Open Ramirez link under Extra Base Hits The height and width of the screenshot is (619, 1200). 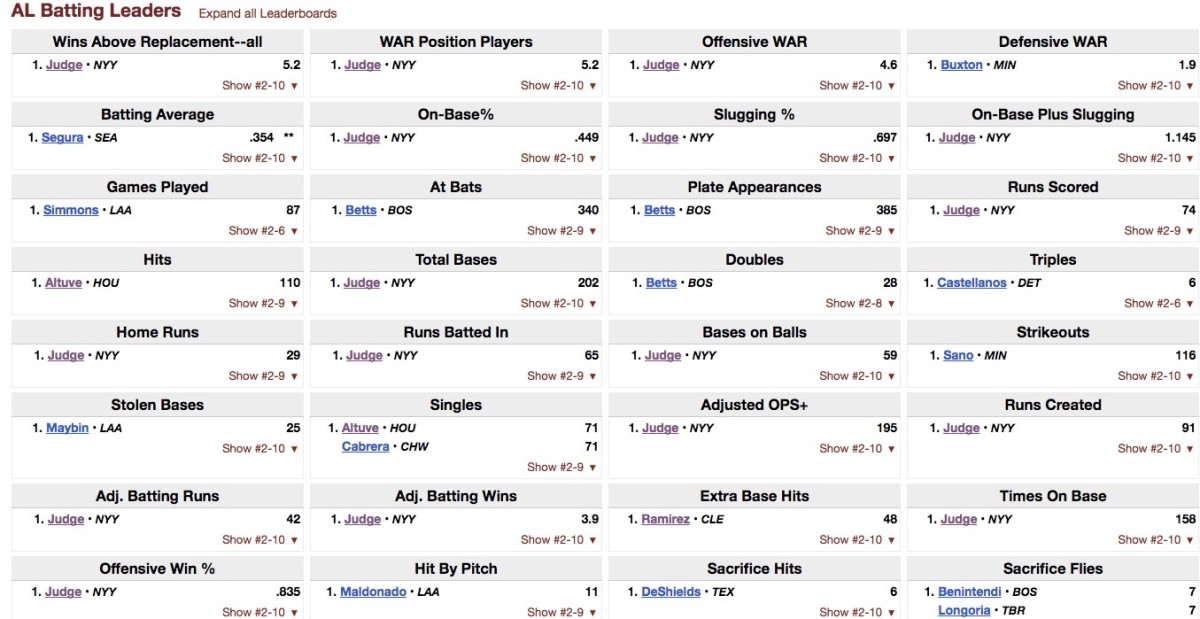(x=665, y=519)
